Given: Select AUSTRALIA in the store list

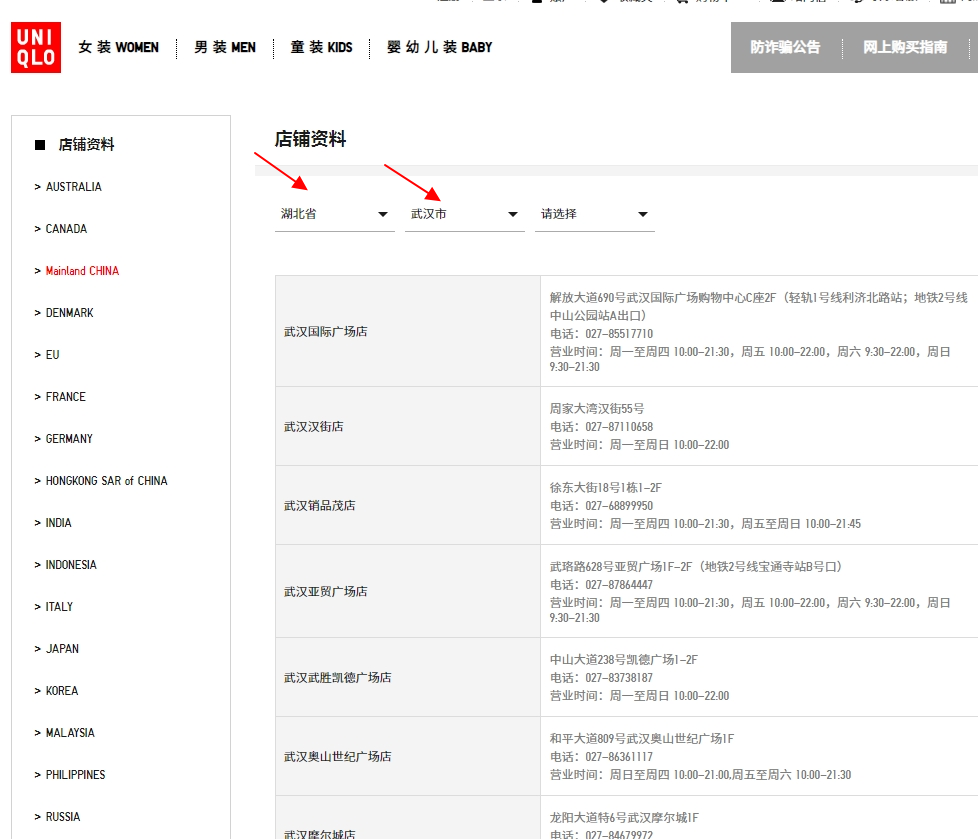Looking at the screenshot, I should point(74,187).
